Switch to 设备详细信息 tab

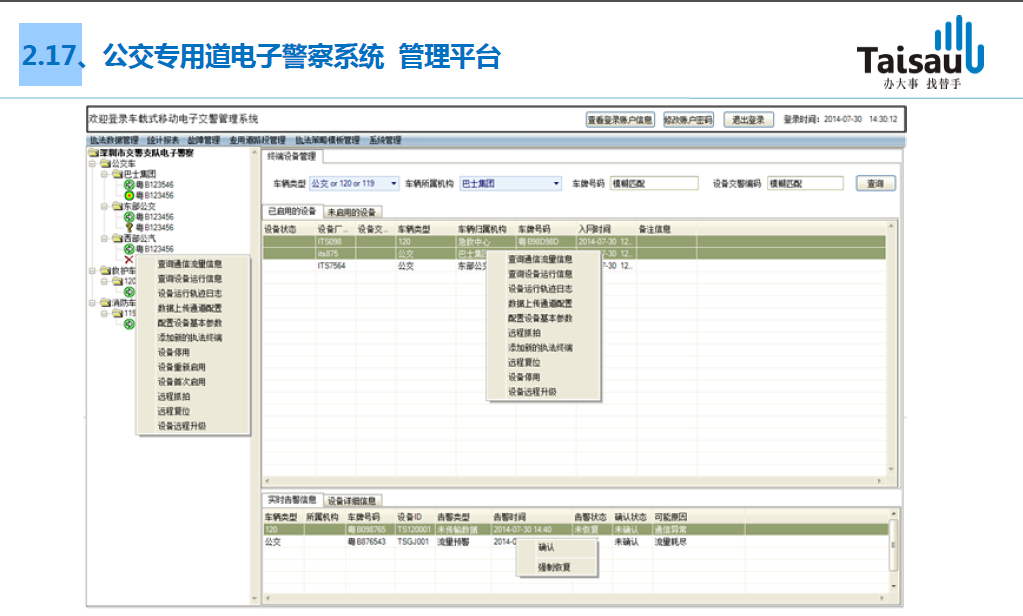[x=352, y=500]
